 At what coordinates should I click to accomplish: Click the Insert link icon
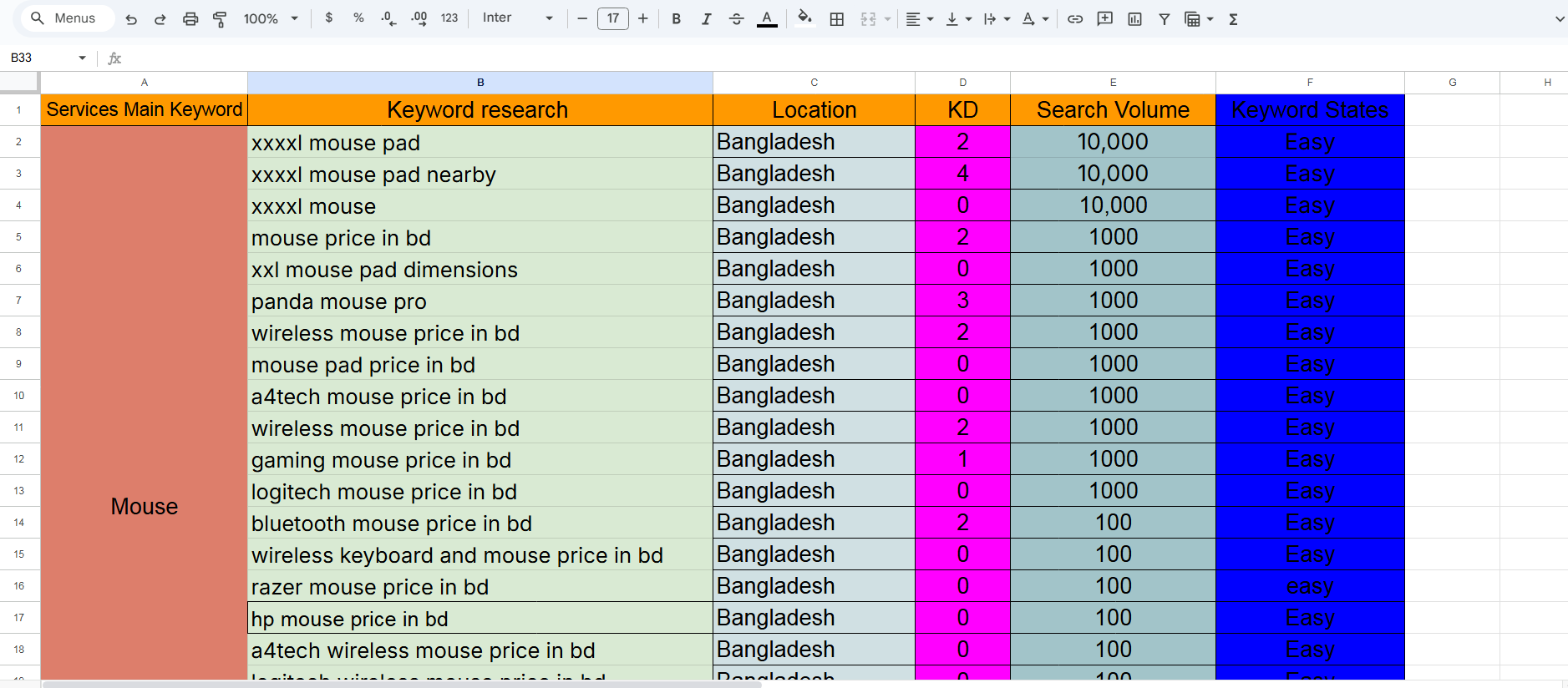click(x=1075, y=19)
